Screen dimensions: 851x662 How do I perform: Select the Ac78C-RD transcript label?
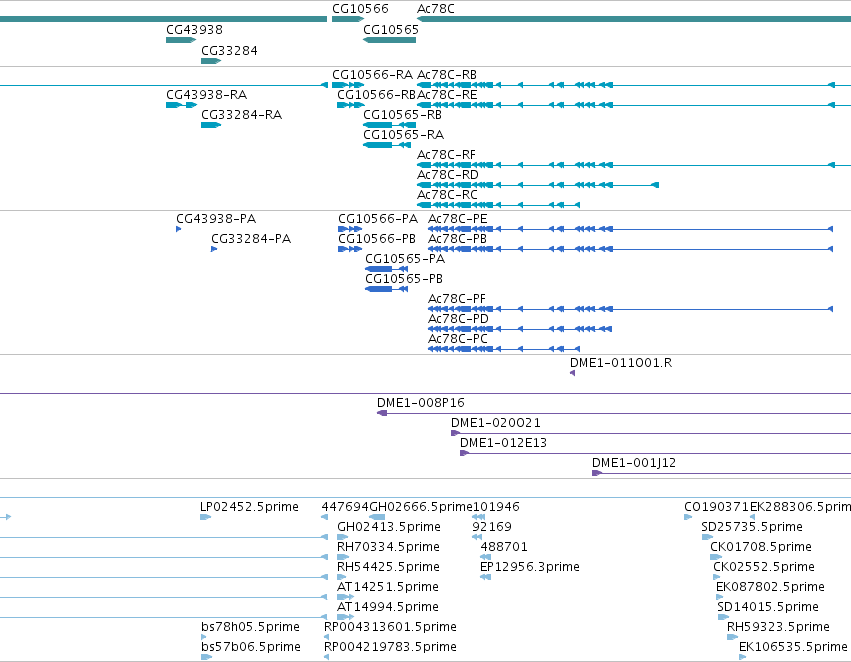pyautogui.click(x=448, y=174)
